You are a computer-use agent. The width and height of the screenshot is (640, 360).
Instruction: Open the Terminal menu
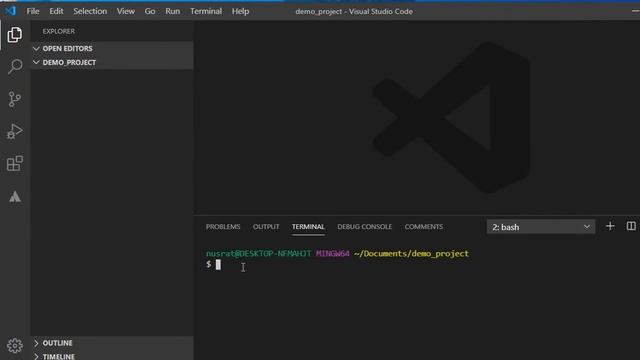(206, 11)
